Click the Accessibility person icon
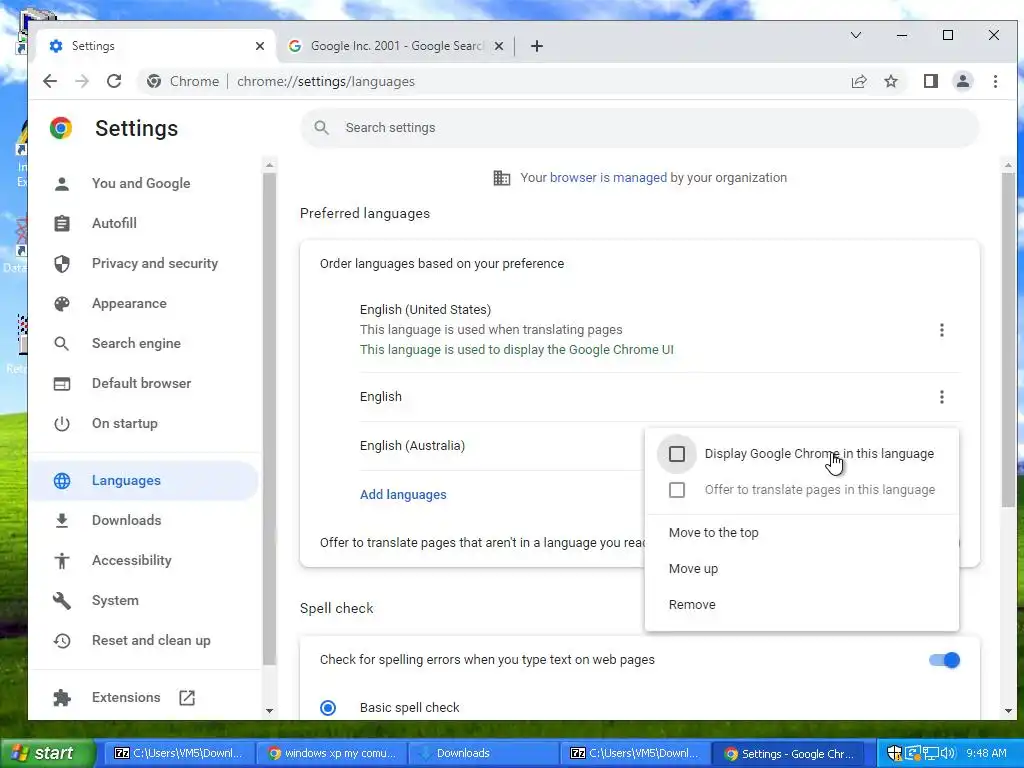Viewport: 1024px width, 768px height. point(62,560)
